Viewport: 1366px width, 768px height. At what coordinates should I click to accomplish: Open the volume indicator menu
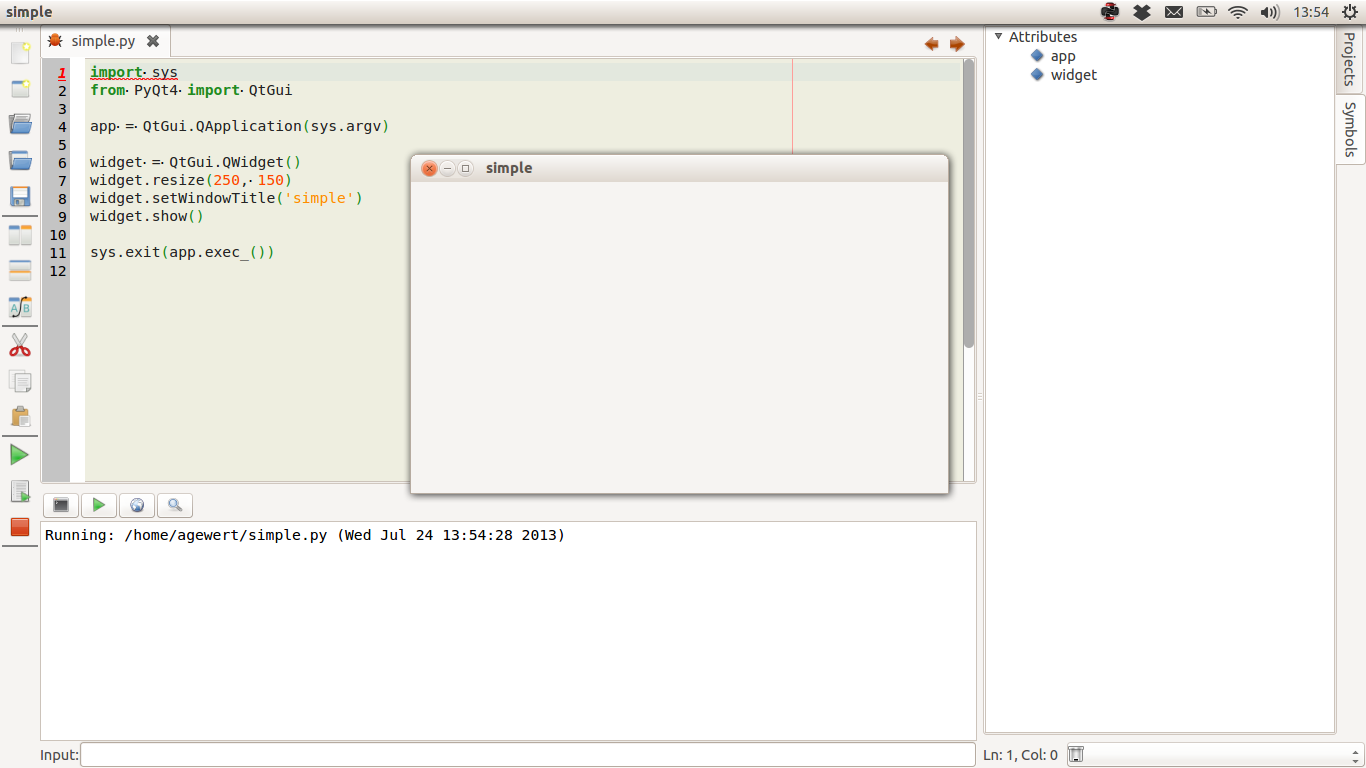point(1270,12)
